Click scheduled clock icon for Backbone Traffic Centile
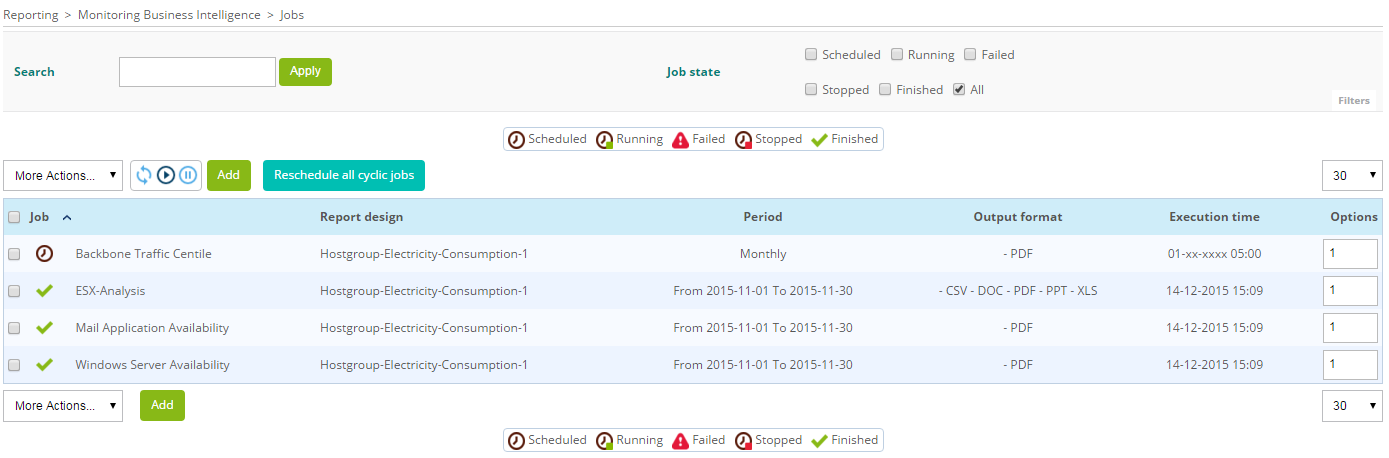Image resolution: width=1389 pixels, height=458 pixels. click(44, 254)
